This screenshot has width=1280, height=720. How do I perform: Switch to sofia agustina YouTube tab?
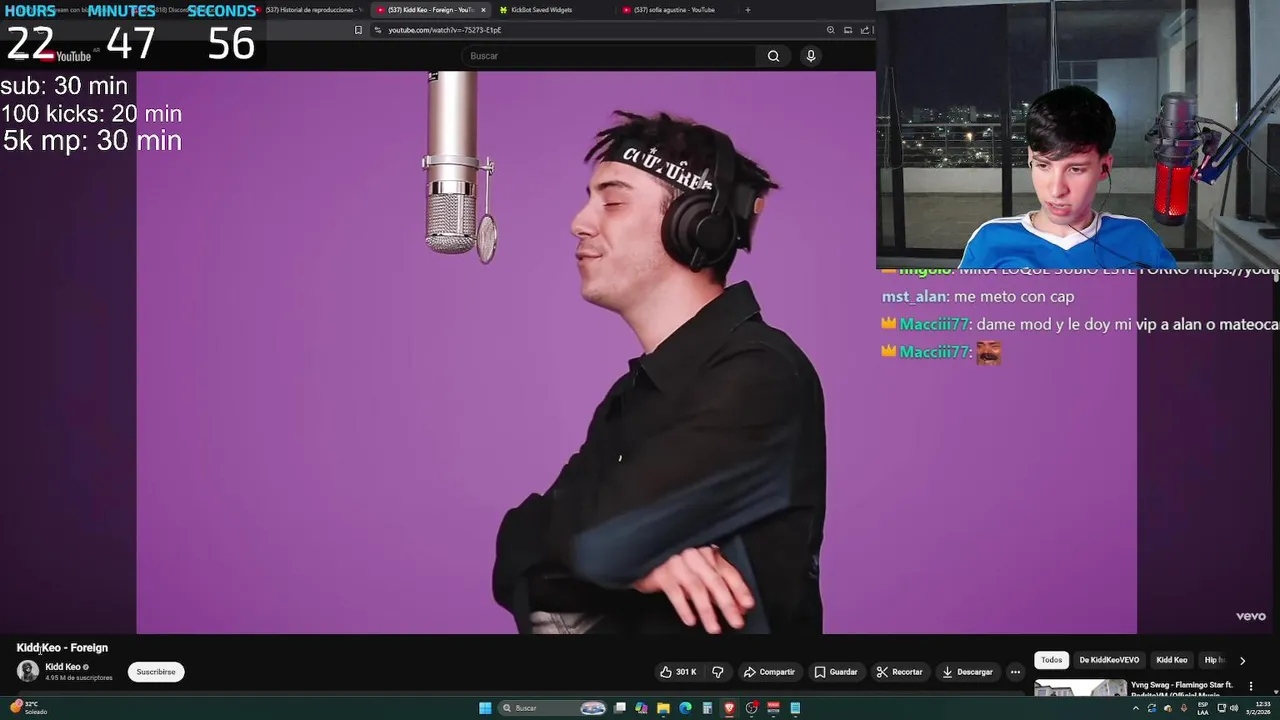coord(674,10)
